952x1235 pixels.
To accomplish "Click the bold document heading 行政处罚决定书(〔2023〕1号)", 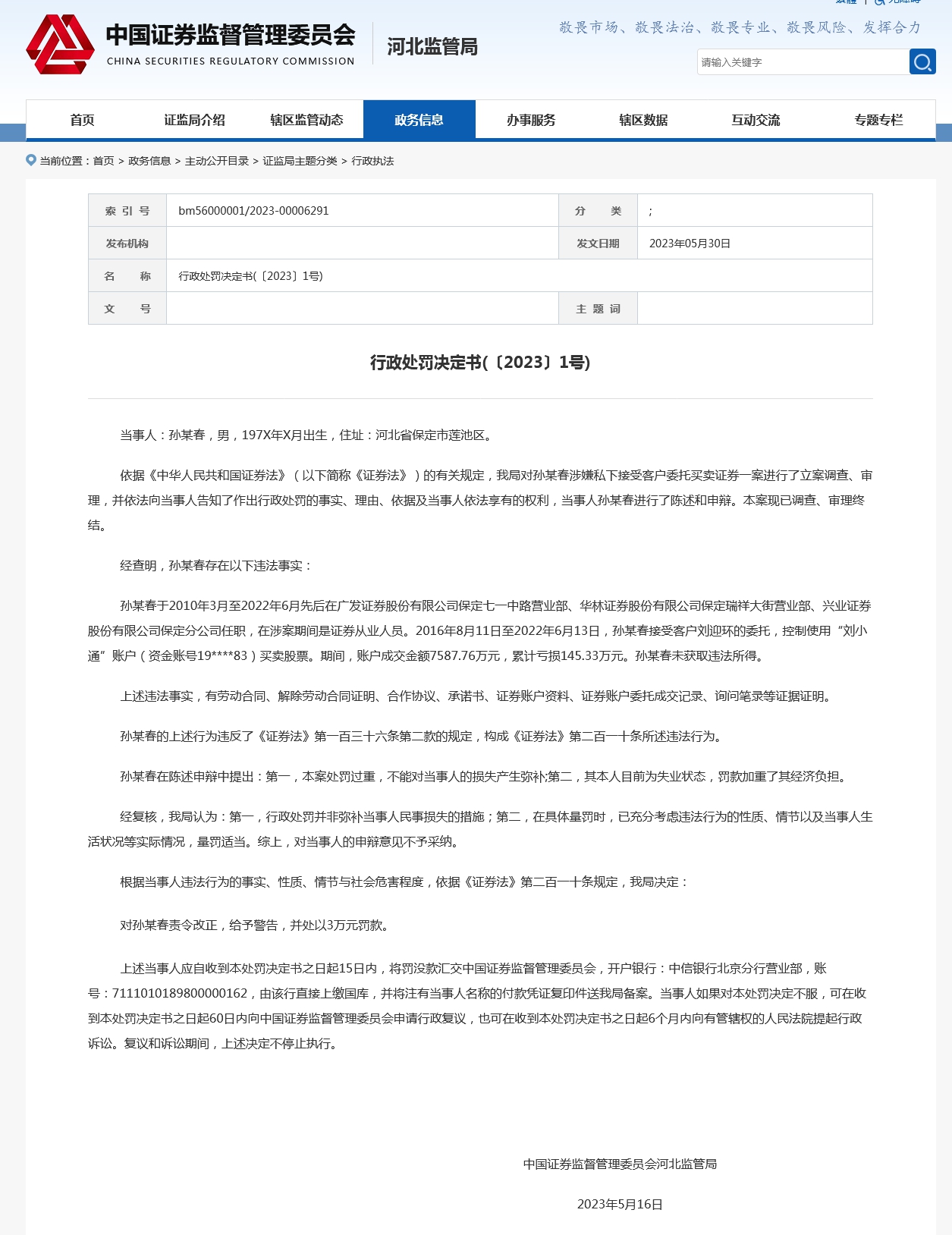I will [480, 363].
